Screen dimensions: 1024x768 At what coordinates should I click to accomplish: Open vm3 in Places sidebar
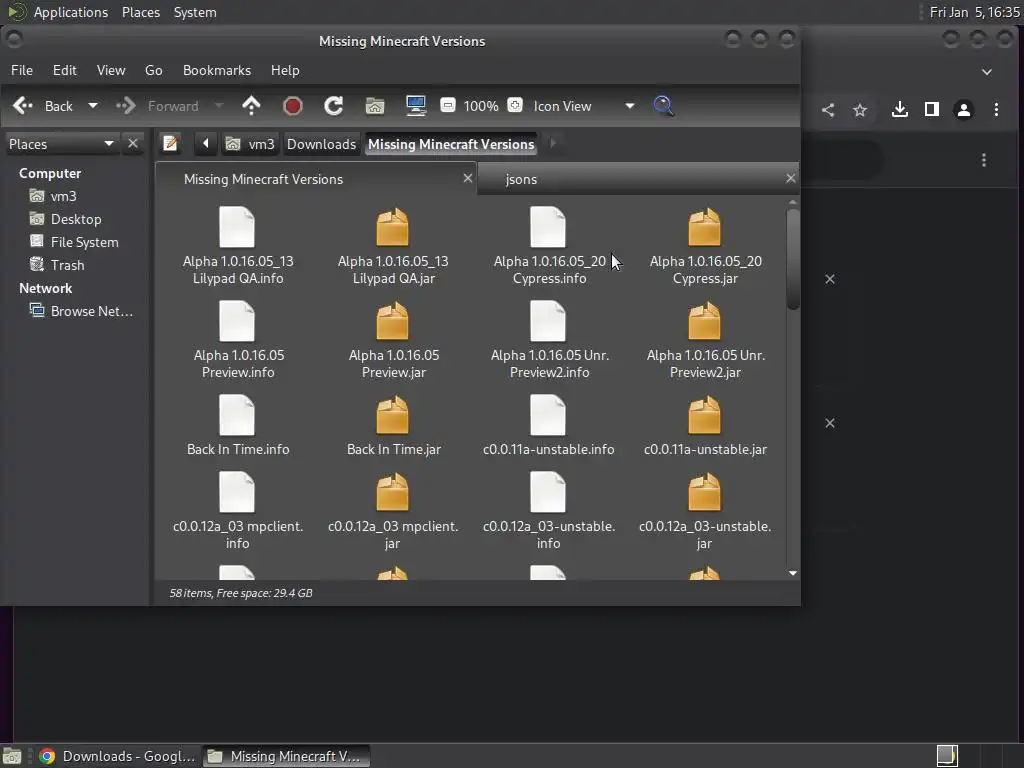53,196
